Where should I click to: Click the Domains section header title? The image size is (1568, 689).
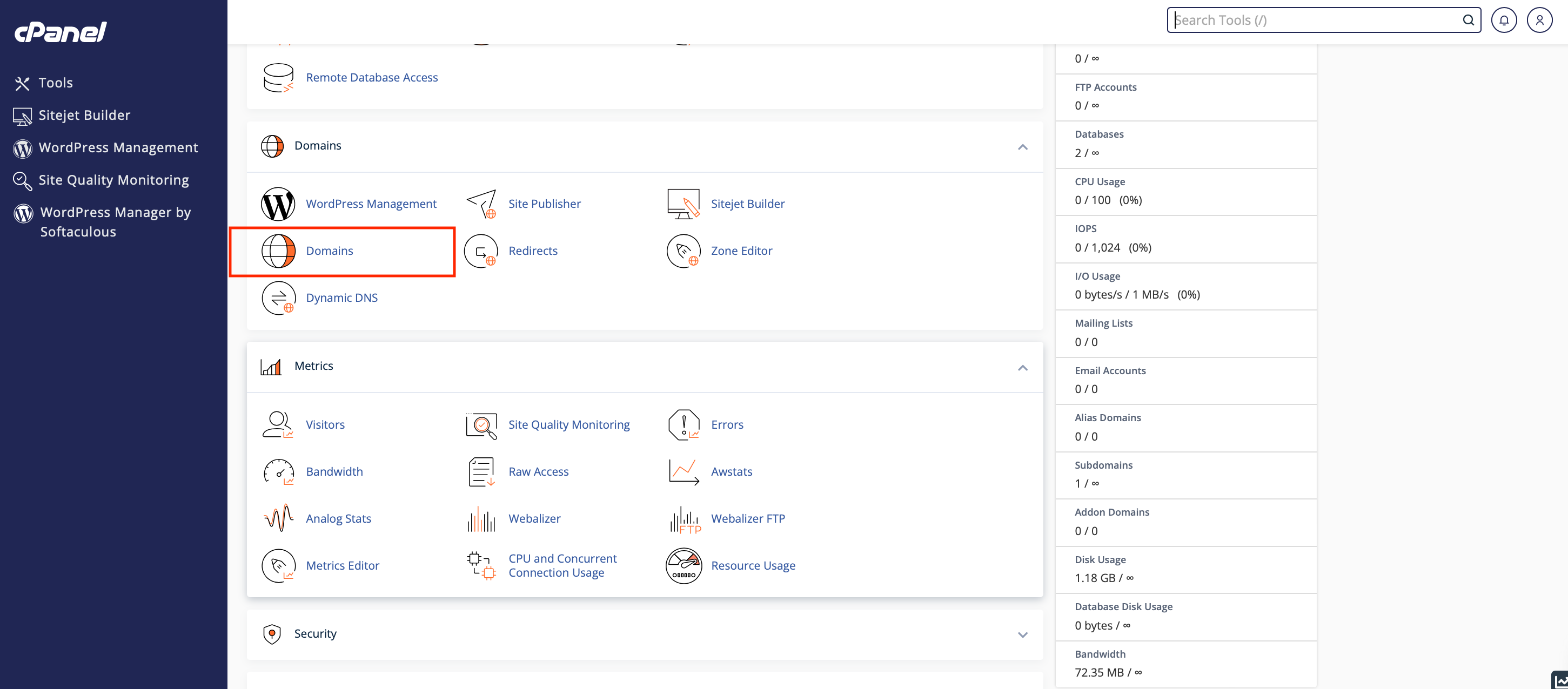click(318, 146)
